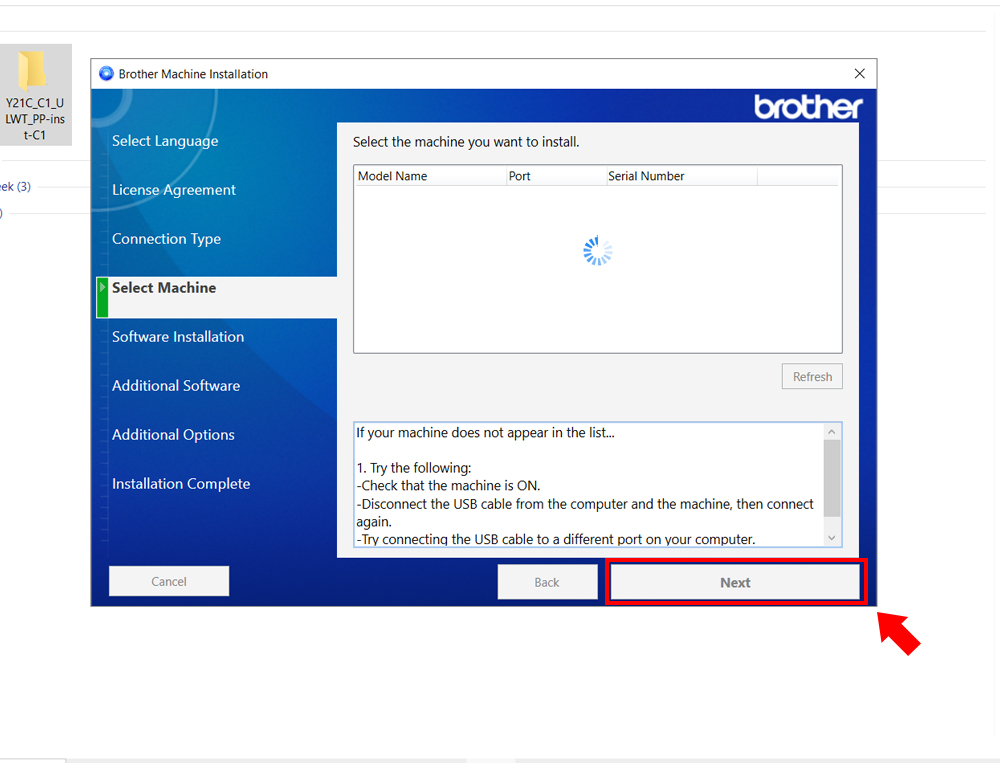Go to Select Language step
The image size is (1000, 763).
[x=165, y=141]
